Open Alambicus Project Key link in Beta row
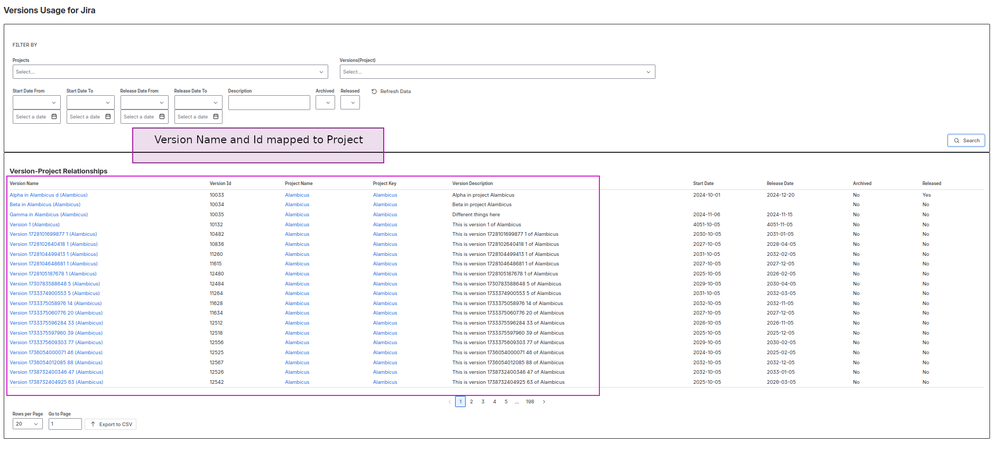This screenshot has width=999, height=451. pos(385,204)
